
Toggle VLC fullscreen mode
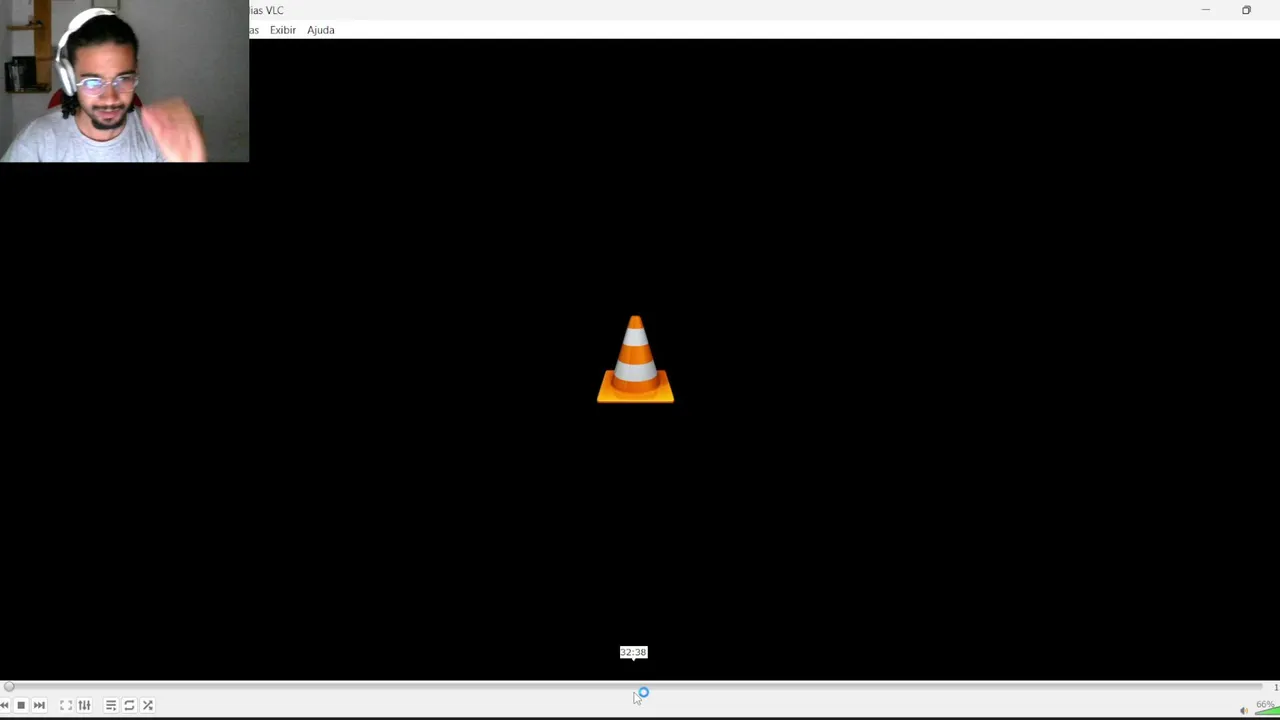click(x=66, y=705)
